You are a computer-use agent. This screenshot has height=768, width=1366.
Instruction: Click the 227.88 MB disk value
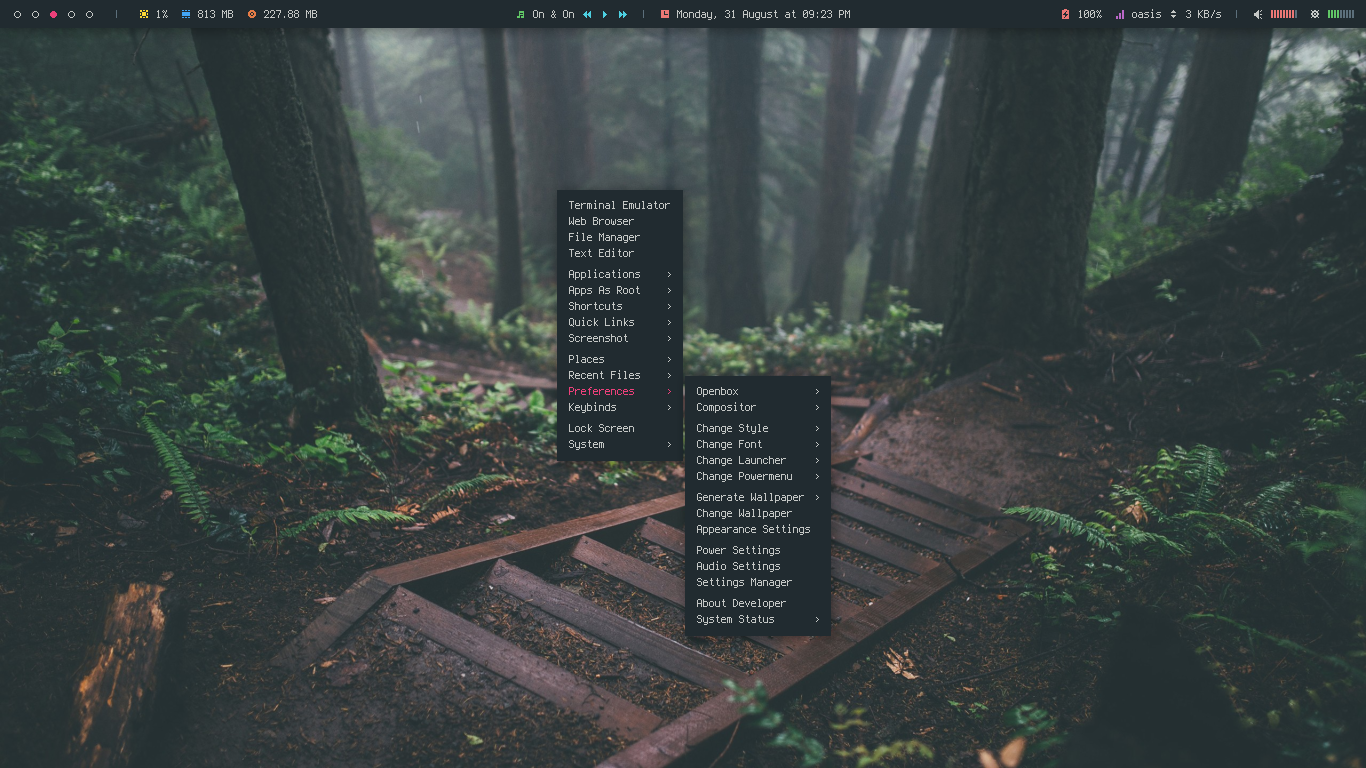[x=290, y=14]
